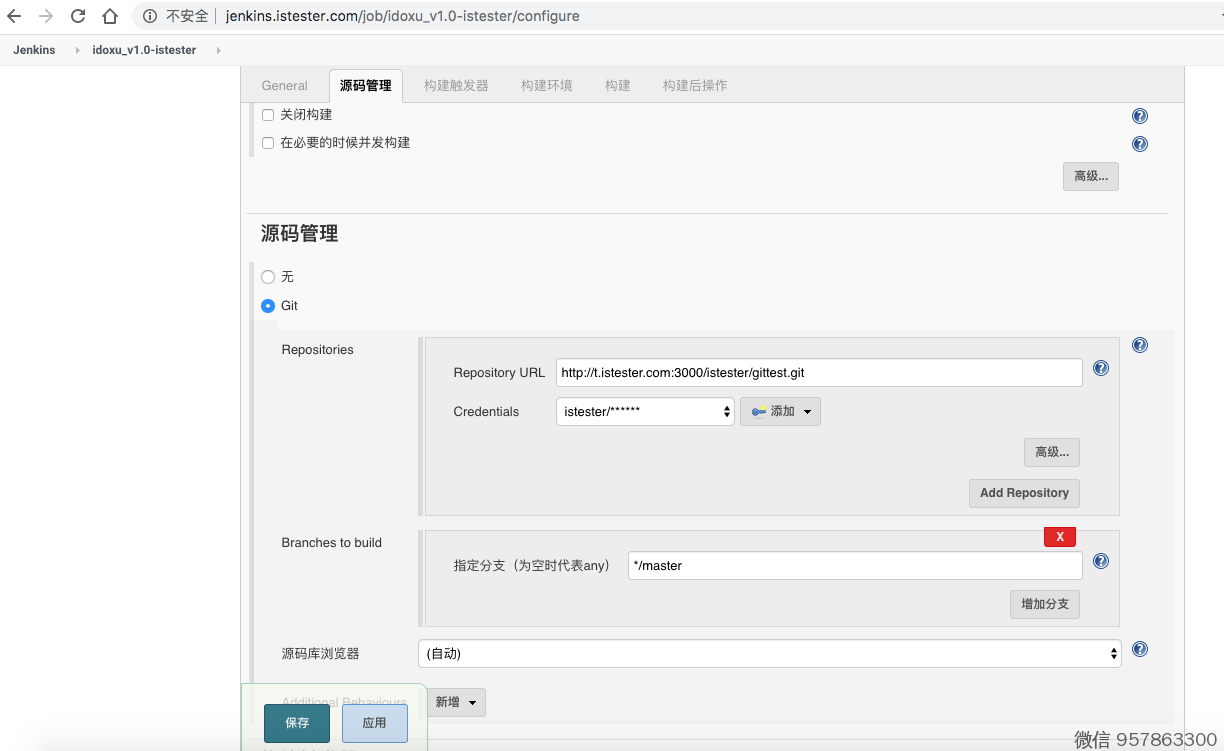Image resolution: width=1224 pixels, height=751 pixels.
Task: Click into Repository URL text field
Action: (x=818, y=373)
